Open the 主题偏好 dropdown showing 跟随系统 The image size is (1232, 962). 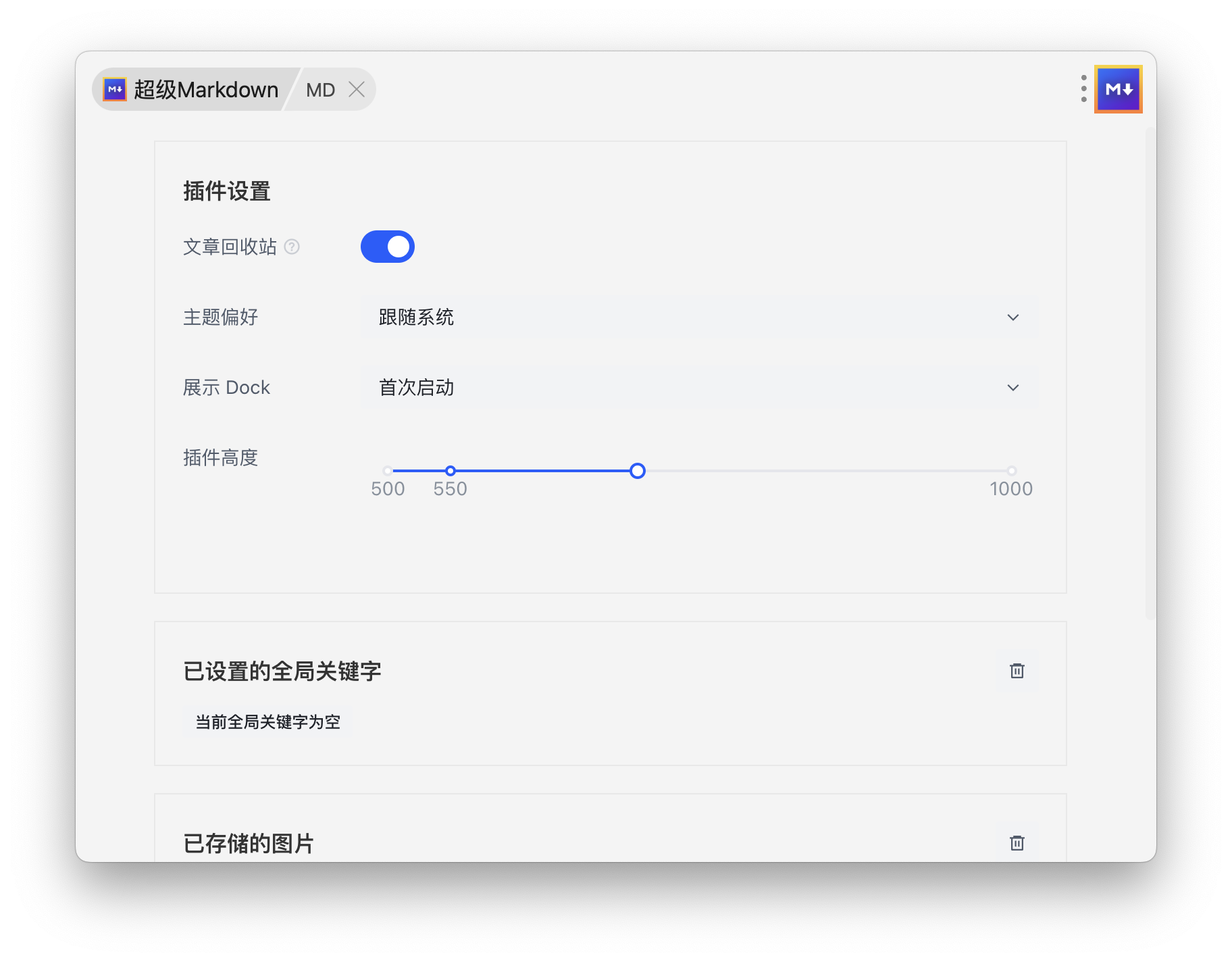tap(698, 317)
